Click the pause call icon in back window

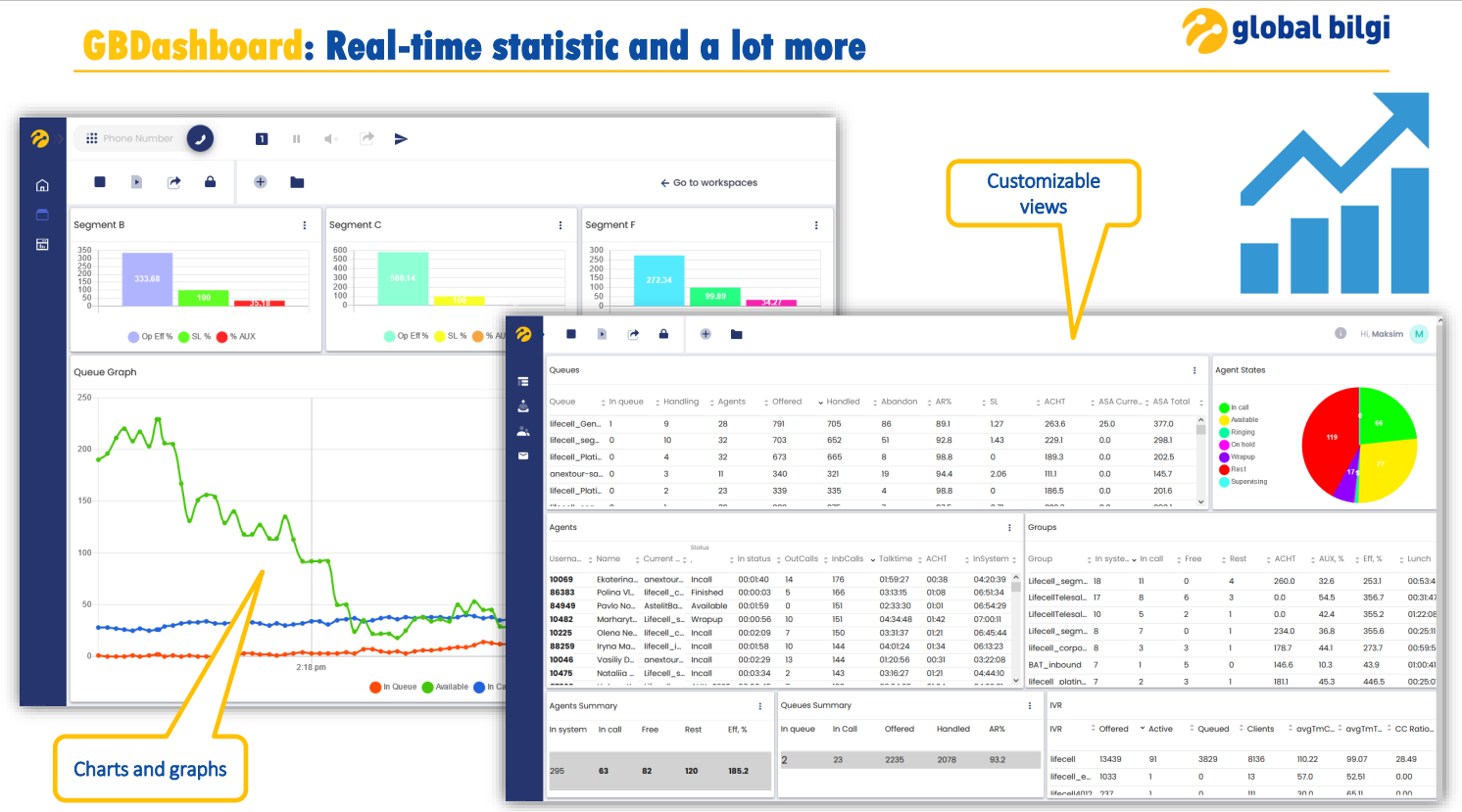(x=296, y=139)
